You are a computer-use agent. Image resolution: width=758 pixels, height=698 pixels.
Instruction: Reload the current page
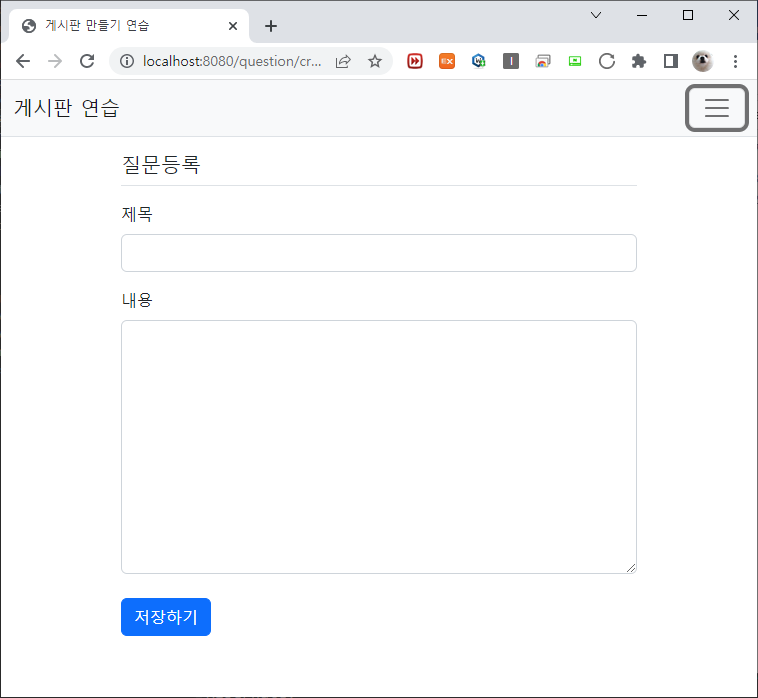tap(87, 61)
